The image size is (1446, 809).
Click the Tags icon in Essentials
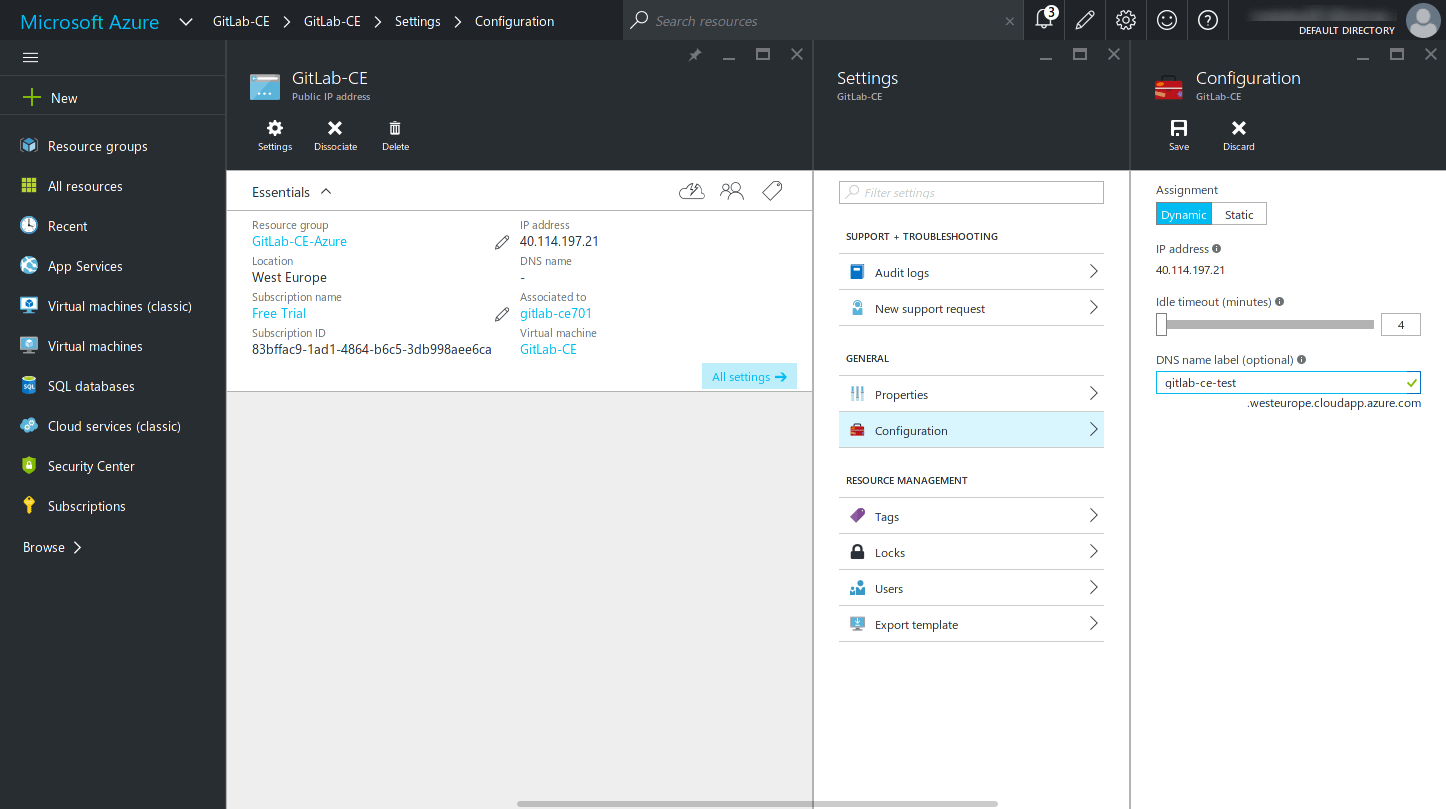pos(772,191)
